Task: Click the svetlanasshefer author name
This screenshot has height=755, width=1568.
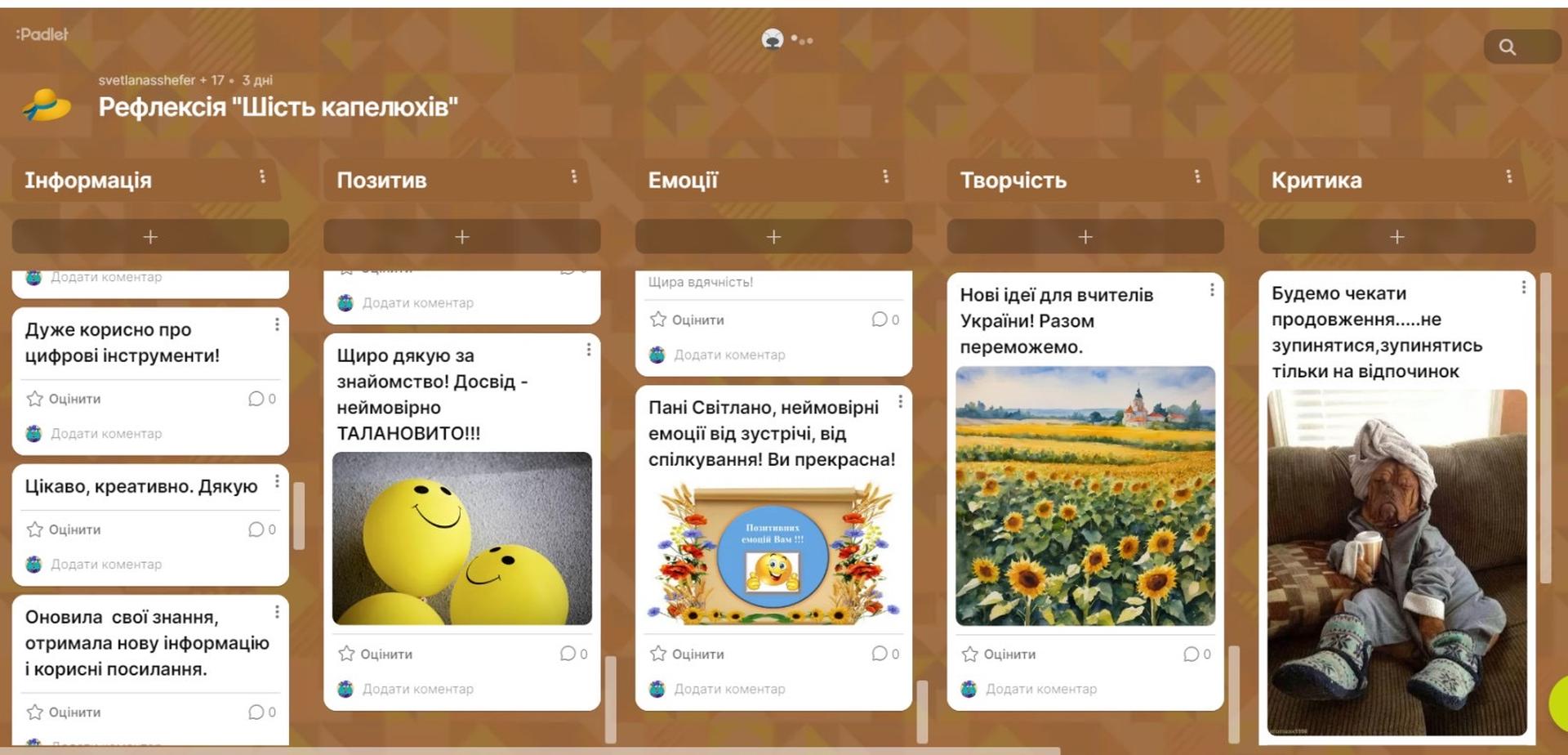Action: [146, 80]
